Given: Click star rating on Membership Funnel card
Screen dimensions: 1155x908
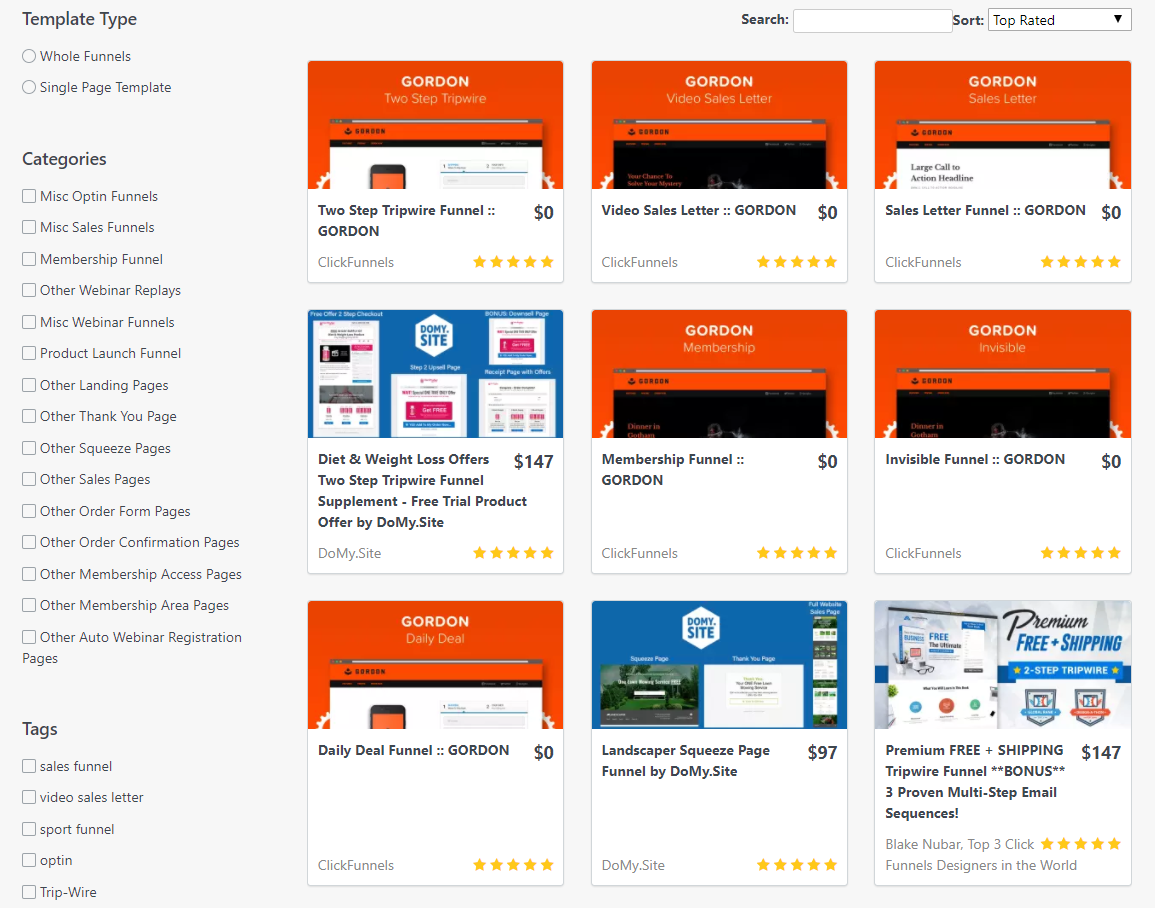Looking at the screenshot, I should (797, 552).
